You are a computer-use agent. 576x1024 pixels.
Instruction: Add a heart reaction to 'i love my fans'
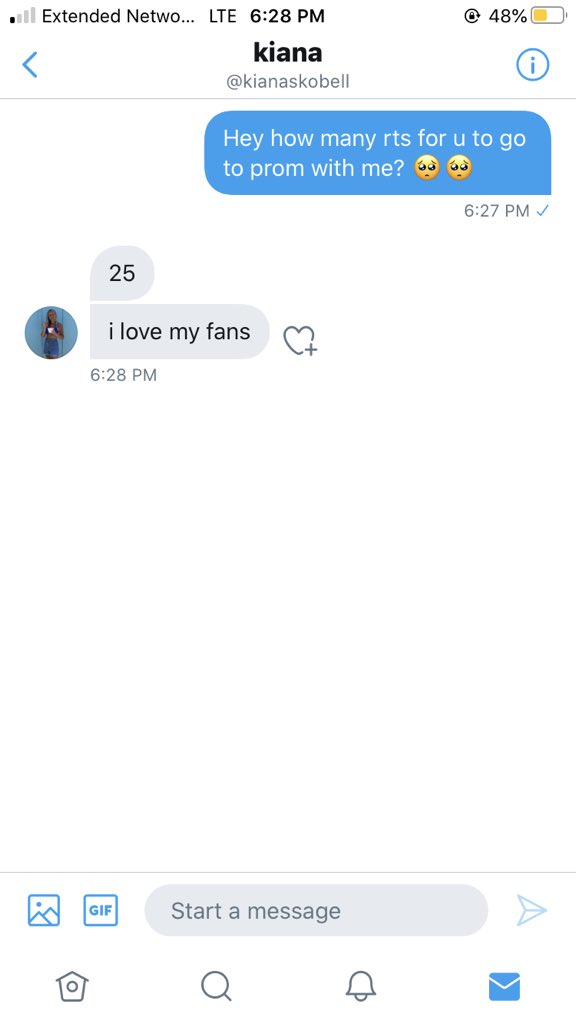pyautogui.click(x=300, y=340)
